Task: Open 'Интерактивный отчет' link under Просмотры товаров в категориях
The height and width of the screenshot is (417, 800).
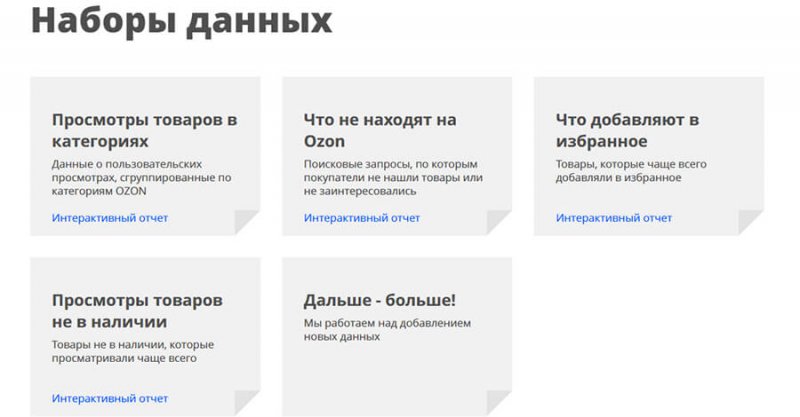Action: tap(110, 218)
